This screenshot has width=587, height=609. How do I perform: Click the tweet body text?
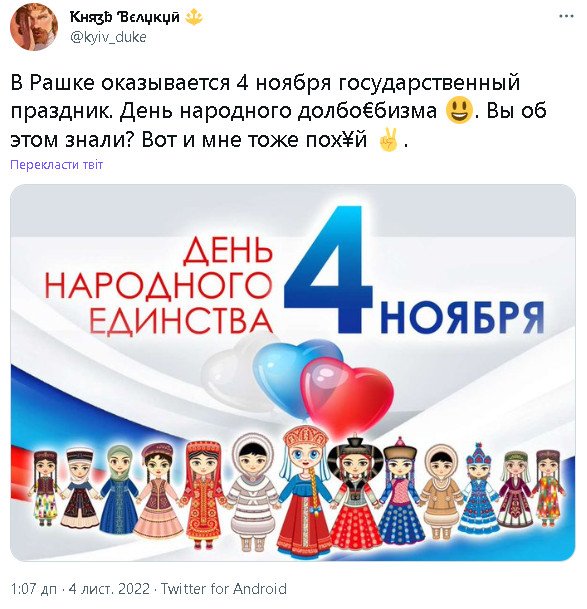pos(278,111)
